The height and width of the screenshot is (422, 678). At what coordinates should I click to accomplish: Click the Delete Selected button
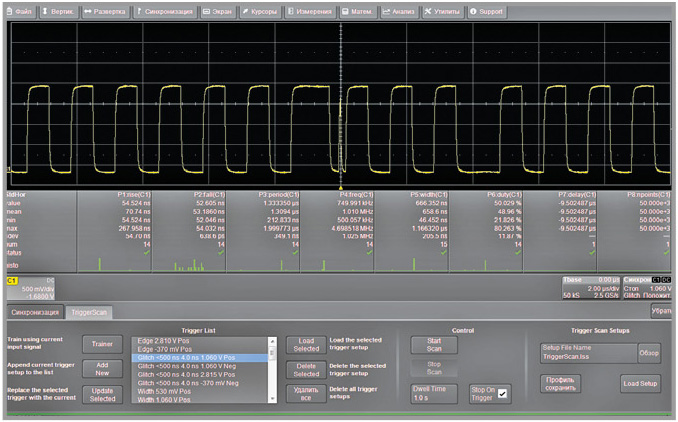[306, 368]
